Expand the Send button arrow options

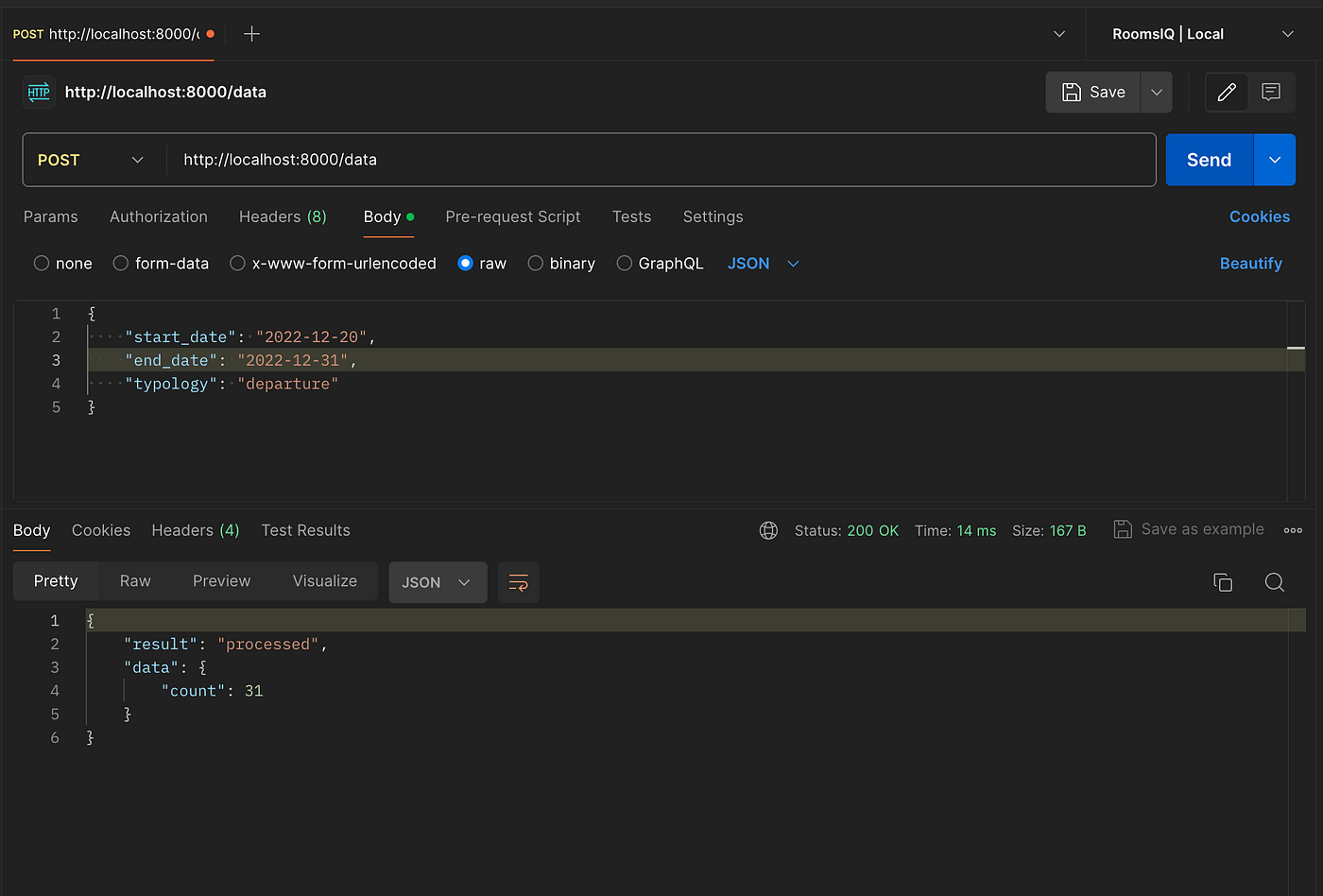[x=1274, y=160]
